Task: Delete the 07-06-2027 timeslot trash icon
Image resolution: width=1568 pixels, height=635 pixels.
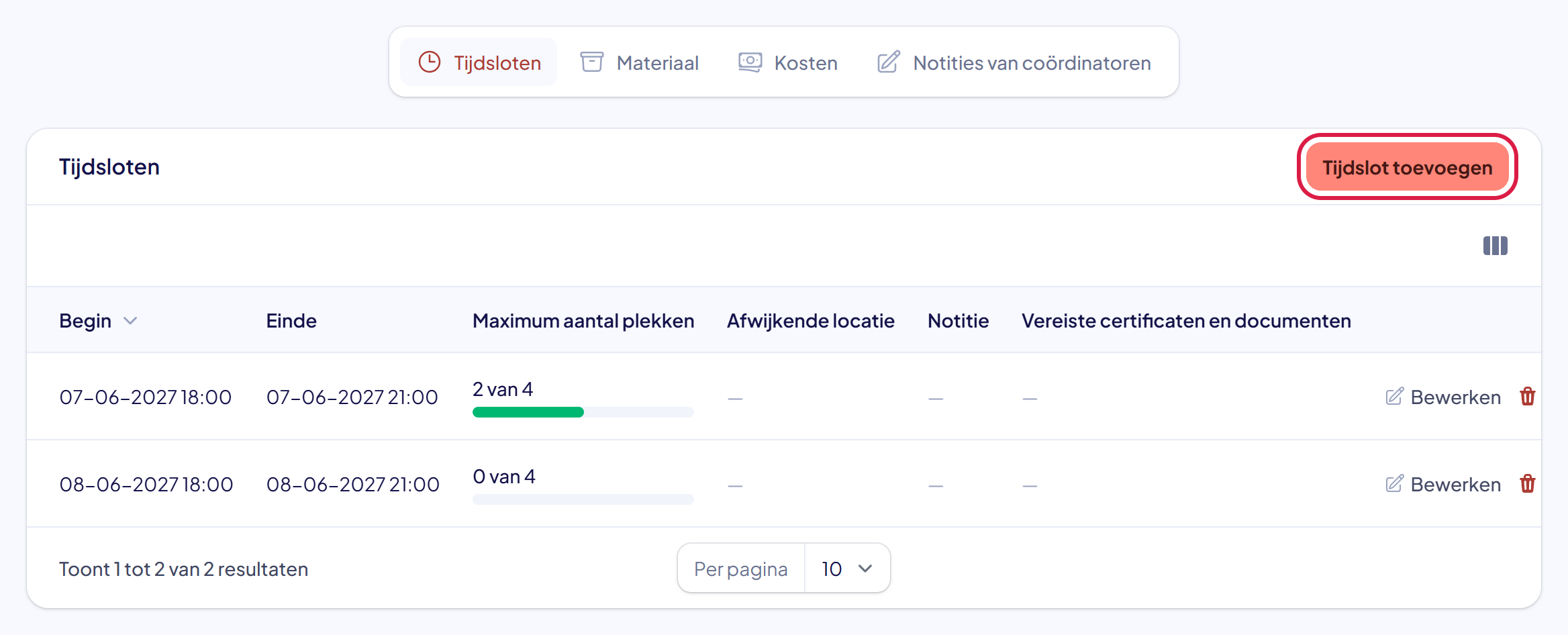Action: click(x=1527, y=396)
